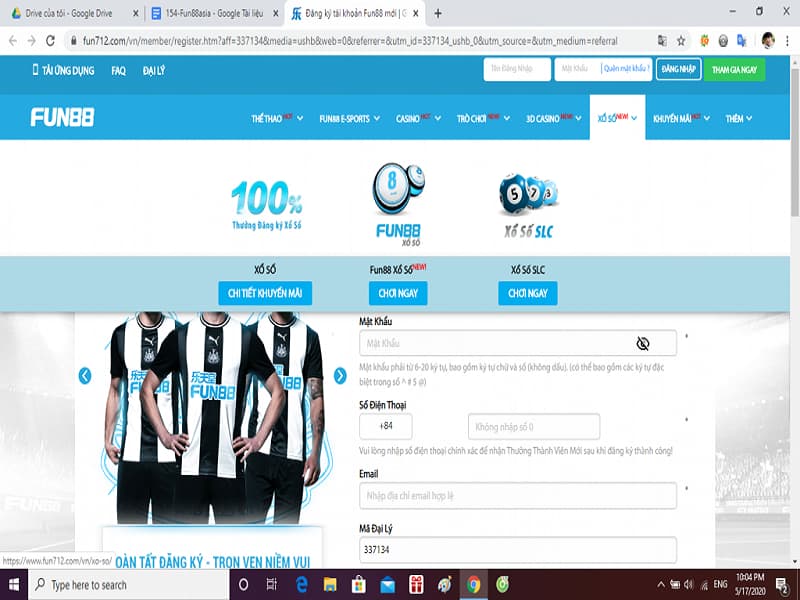
Task: Click the green THAM GIA NGAY button
Action: [733, 69]
